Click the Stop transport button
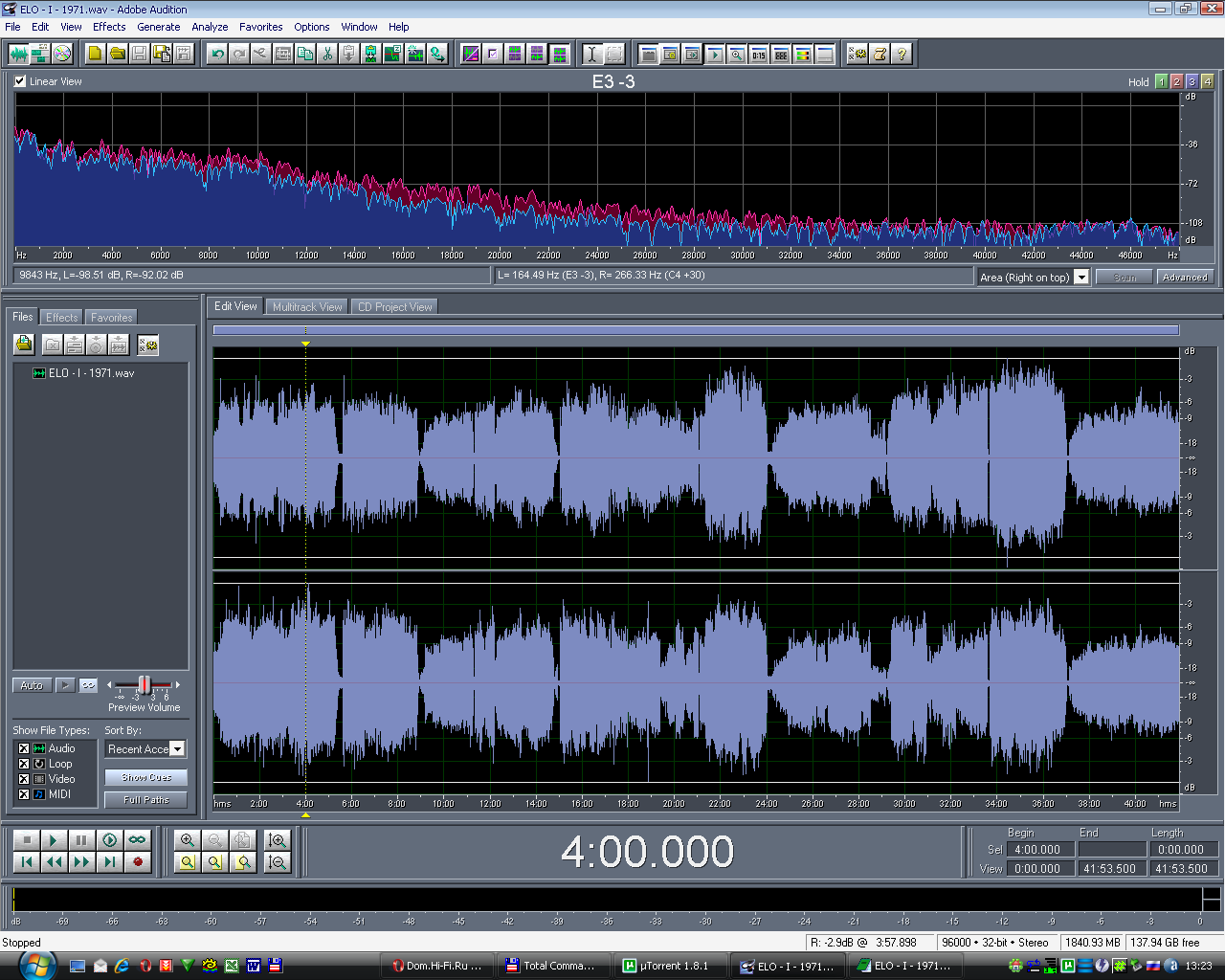Screen dimensions: 1225x980 click(x=26, y=840)
